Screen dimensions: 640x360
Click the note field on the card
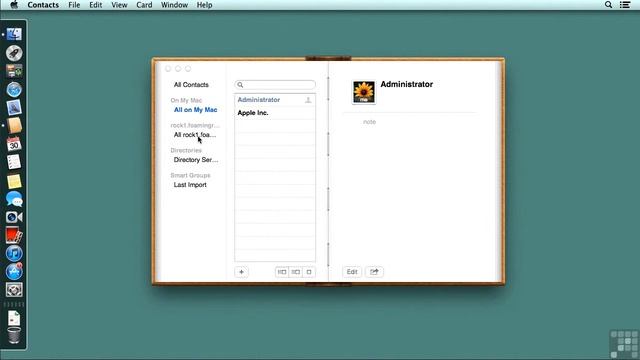tap(369, 122)
